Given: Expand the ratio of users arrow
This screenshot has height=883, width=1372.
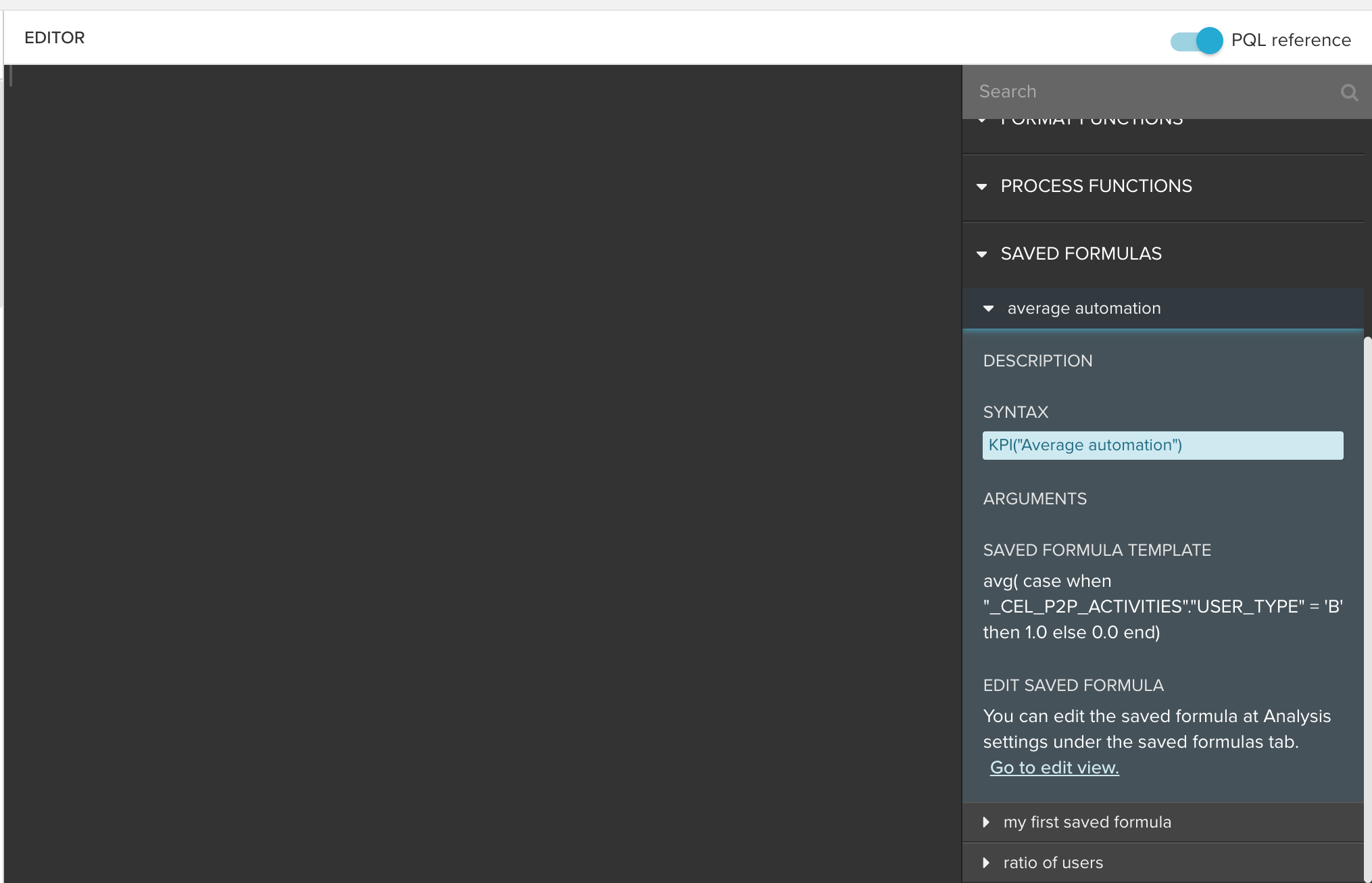Looking at the screenshot, I should 986,863.
